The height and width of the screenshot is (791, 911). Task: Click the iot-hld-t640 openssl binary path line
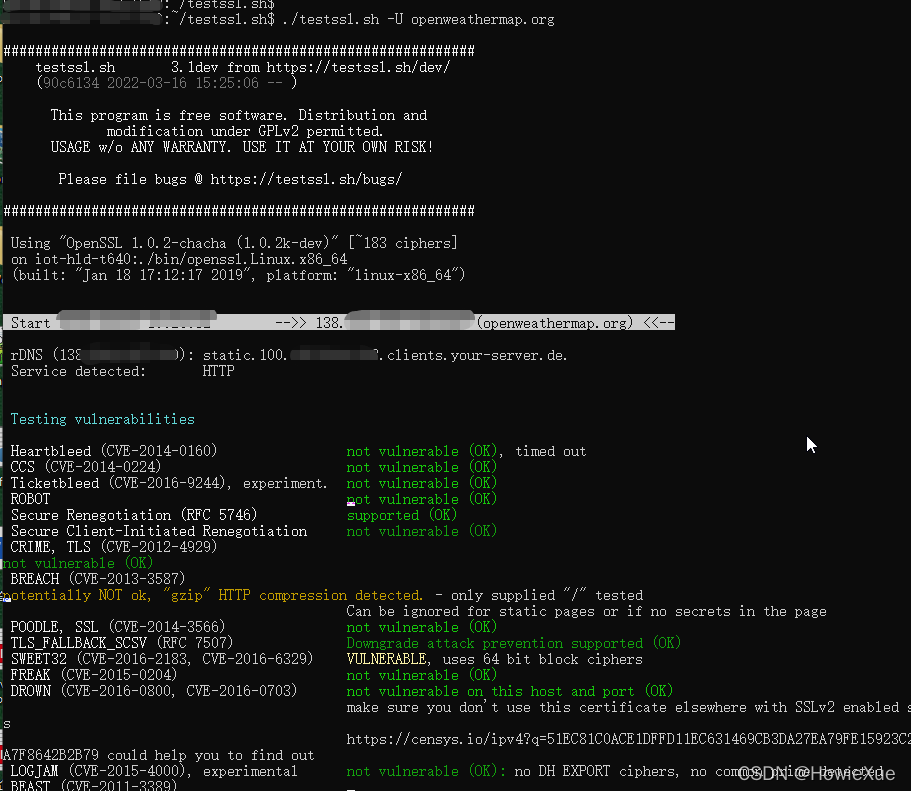coord(179,259)
